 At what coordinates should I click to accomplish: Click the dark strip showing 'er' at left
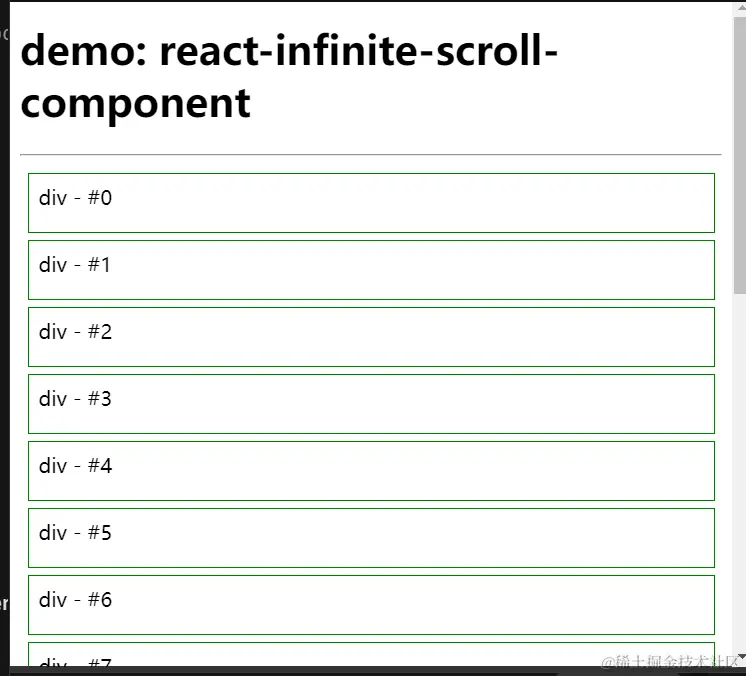click(x=4, y=604)
